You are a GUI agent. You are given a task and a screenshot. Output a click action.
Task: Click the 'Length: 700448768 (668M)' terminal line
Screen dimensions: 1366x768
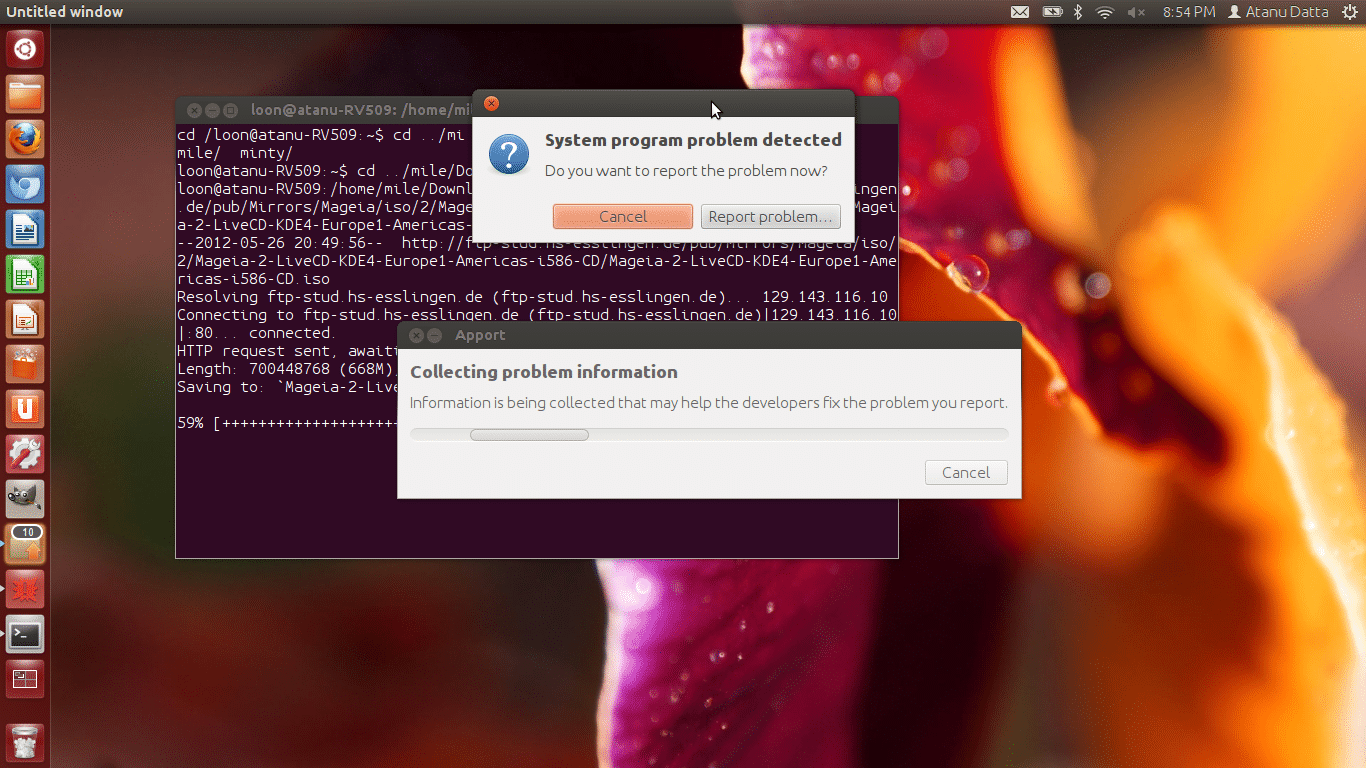pyautogui.click(x=288, y=369)
